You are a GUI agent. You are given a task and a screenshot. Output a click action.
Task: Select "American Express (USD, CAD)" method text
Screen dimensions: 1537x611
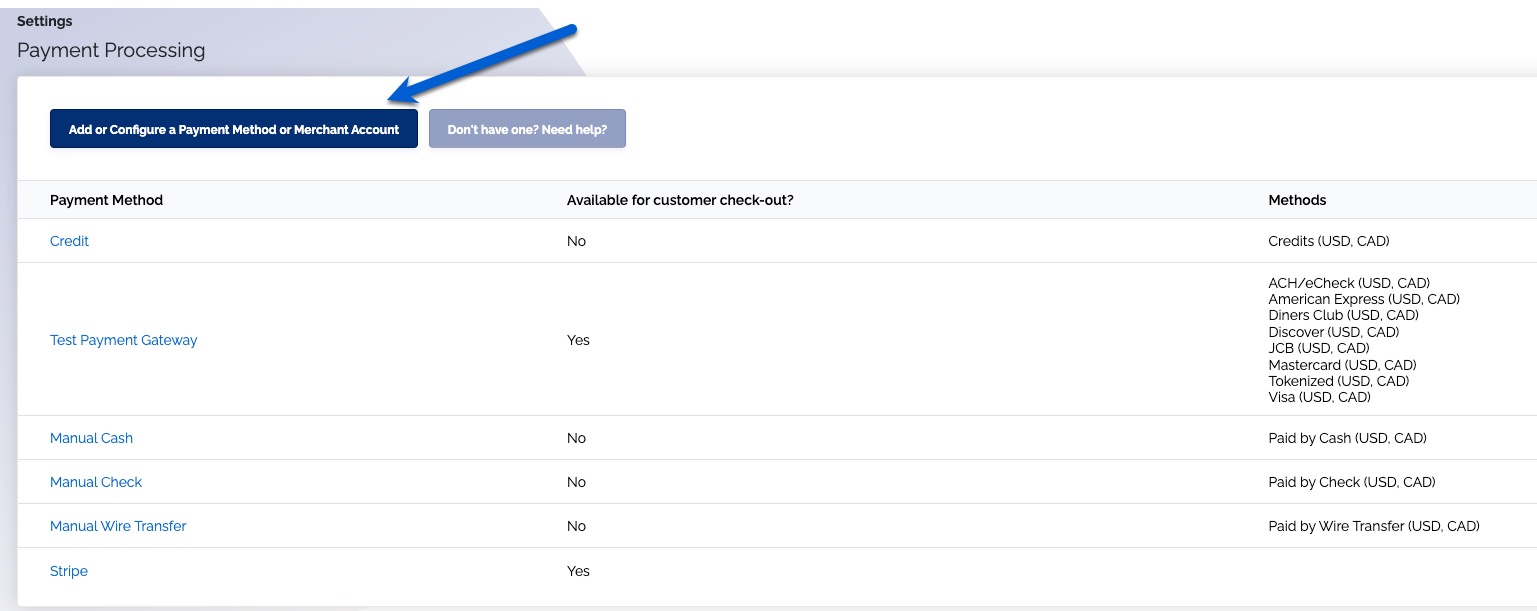(1364, 299)
